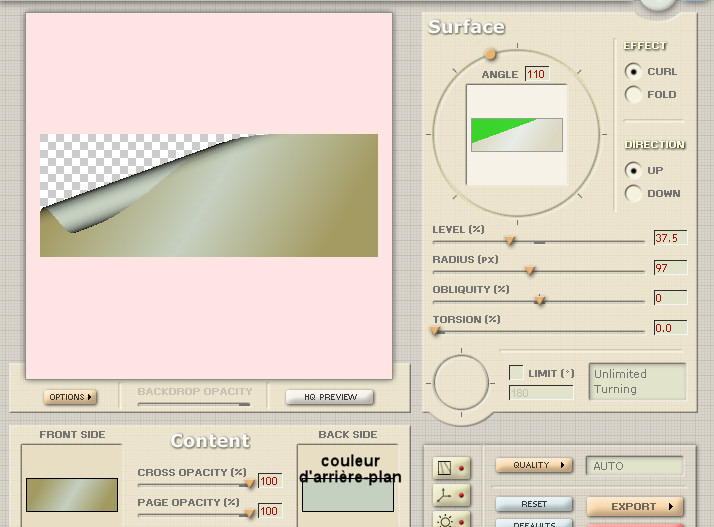Image resolution: width=714 pixels, height=527 pixels.
Task: Open the Export menu
Action: pyautogui.click(x=634, y=506)
